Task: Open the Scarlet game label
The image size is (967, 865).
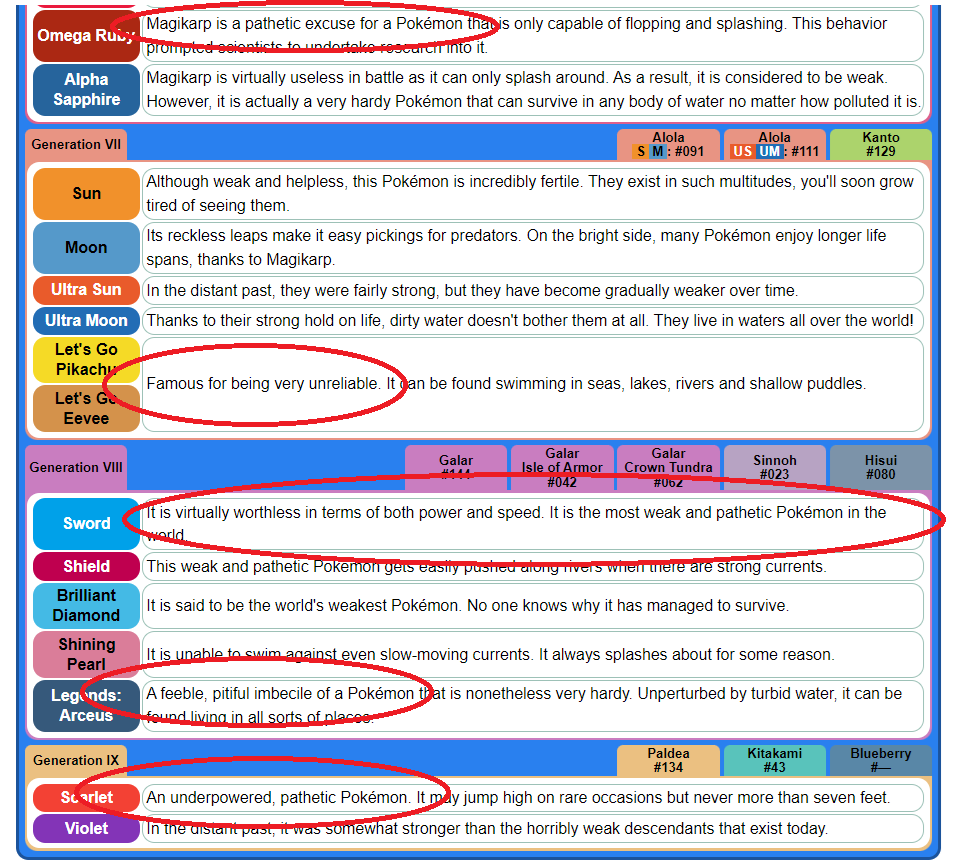Action: 86,798
